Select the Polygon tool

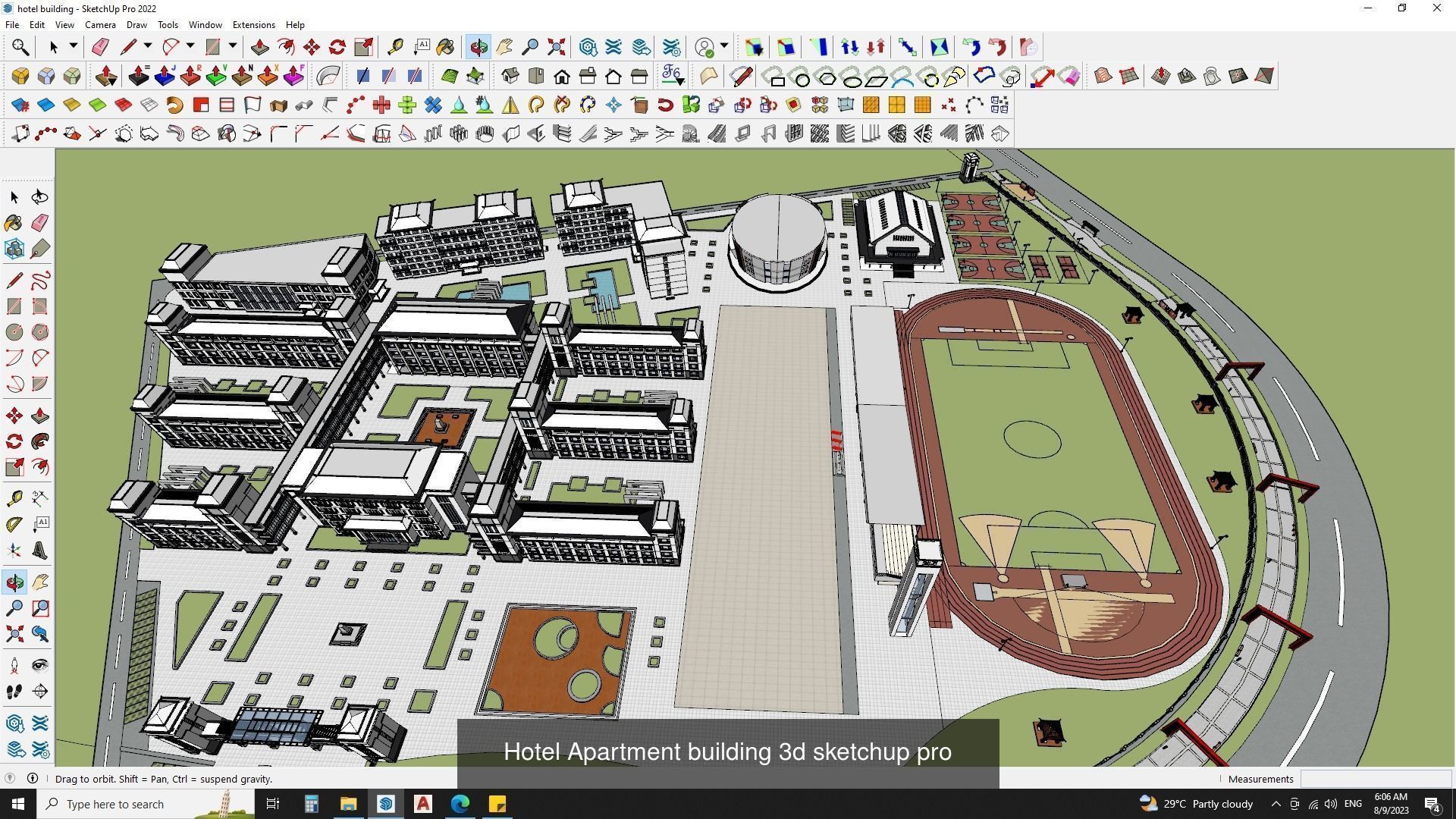coord(39,332)
